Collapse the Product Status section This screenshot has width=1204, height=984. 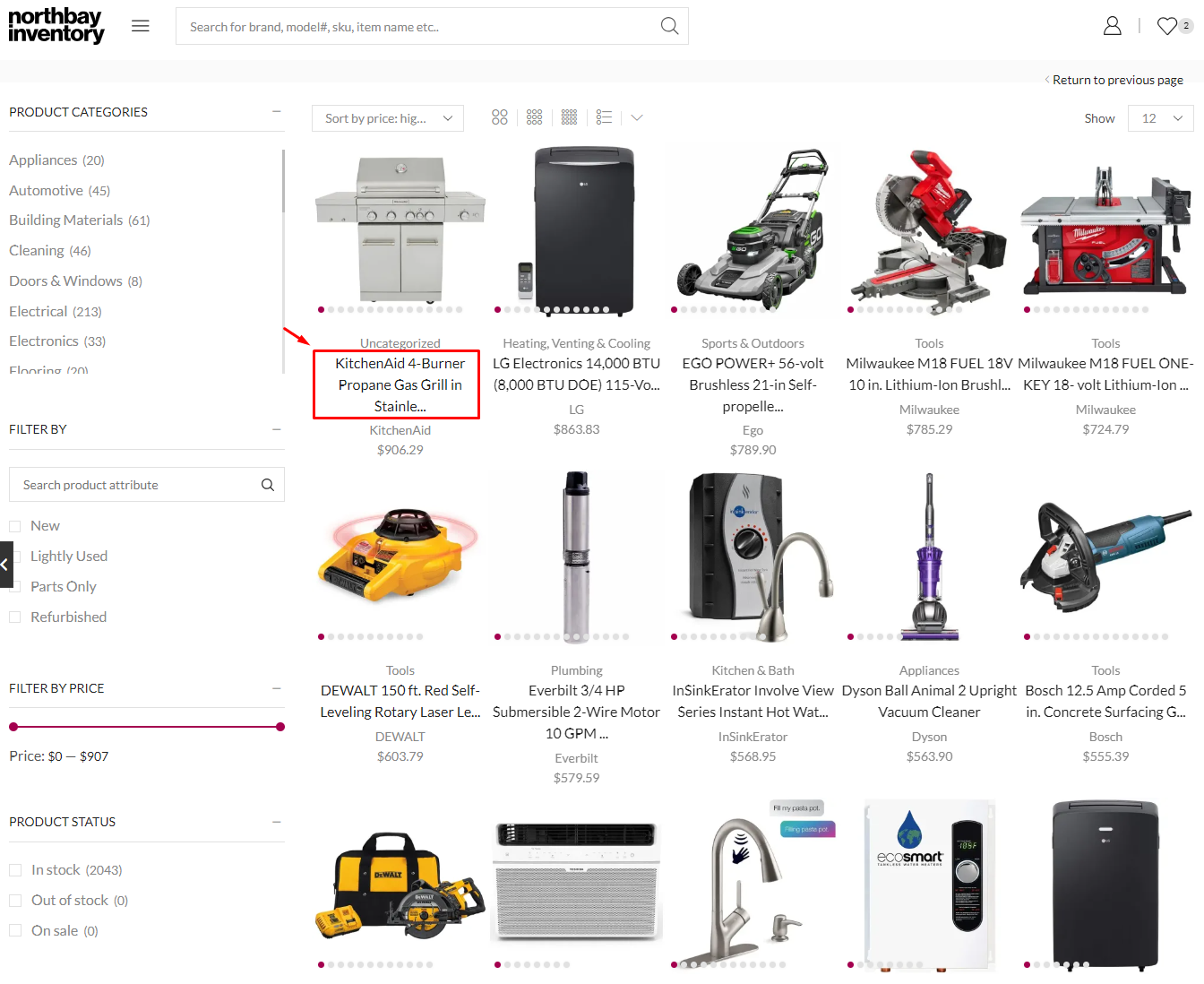[x=277, y=822]
